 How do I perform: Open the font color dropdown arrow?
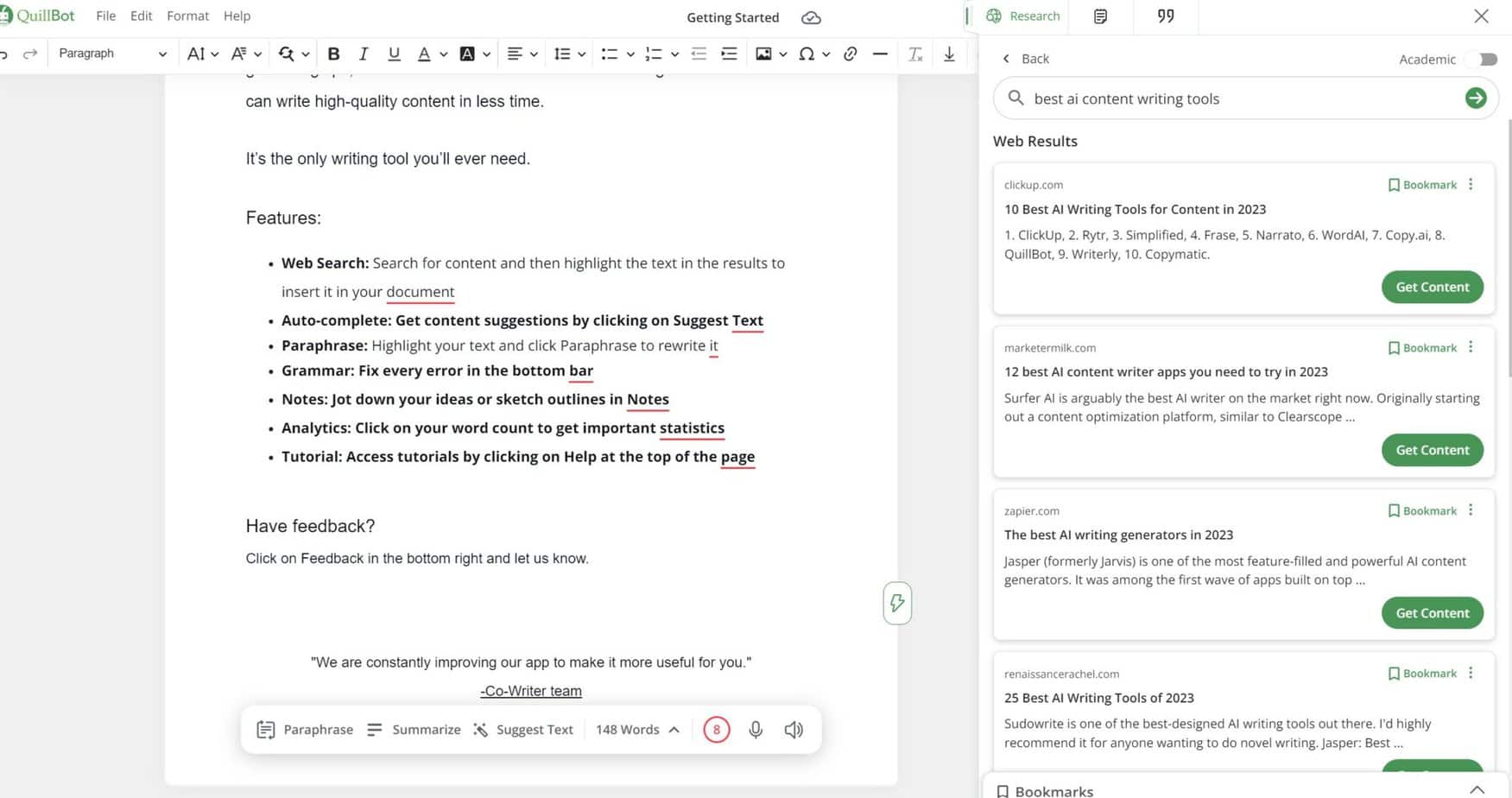(x=443, y=54)
